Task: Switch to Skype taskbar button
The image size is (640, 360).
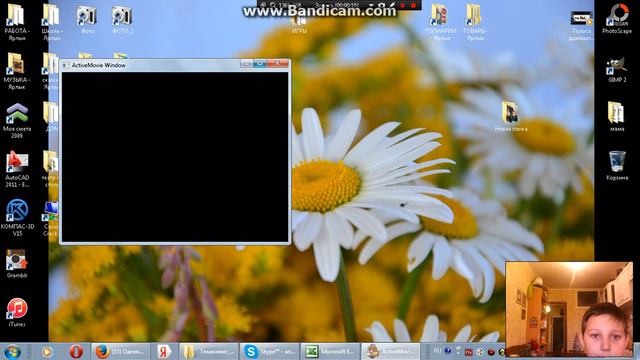Action: 269,351
